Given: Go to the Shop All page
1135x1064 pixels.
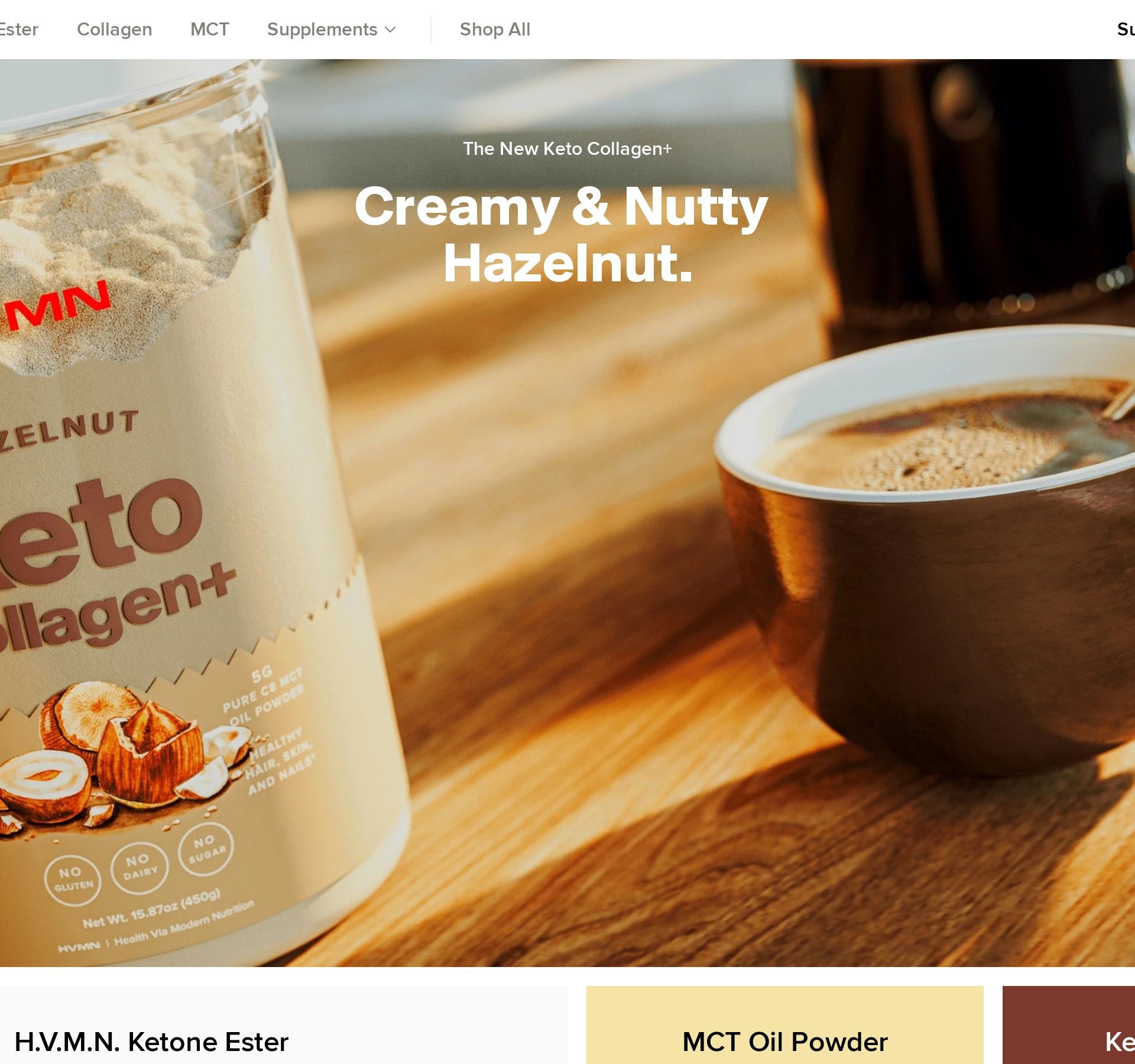Looking at the screenshot, I should coord(495,30).
